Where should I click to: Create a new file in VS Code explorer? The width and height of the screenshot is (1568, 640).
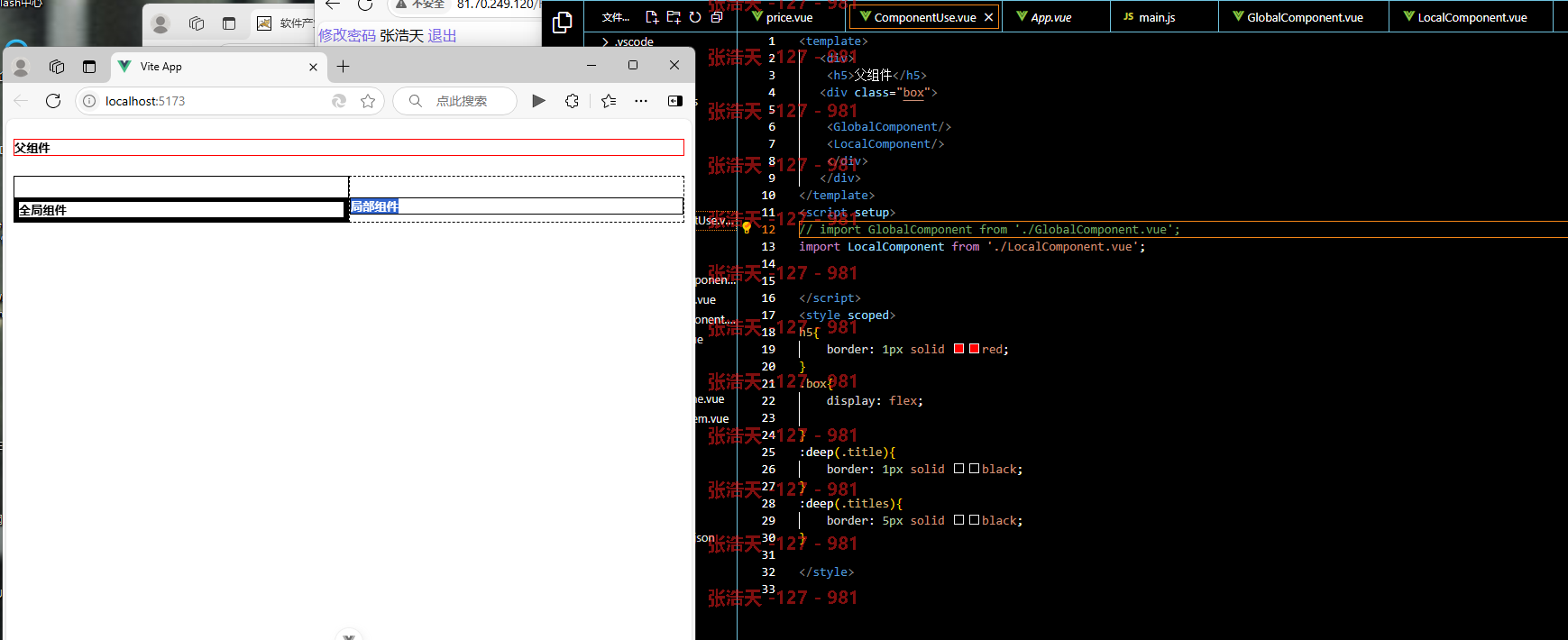click(x=652, y=17)
